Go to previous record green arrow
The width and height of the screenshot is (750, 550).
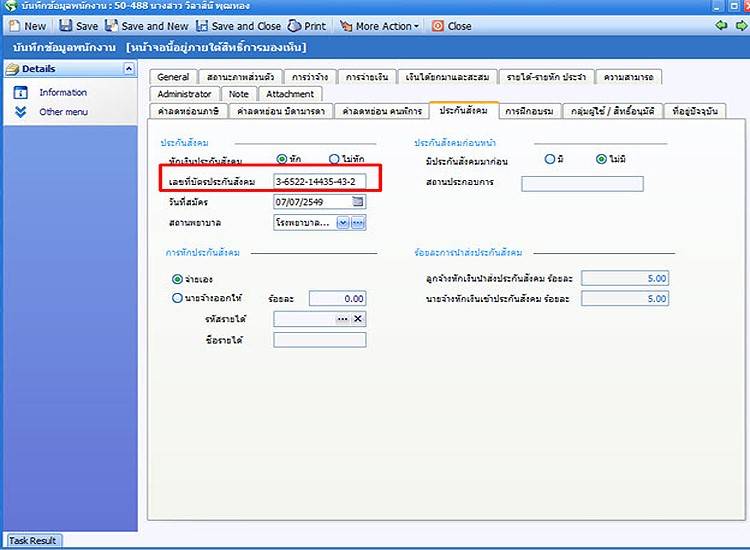722,26
